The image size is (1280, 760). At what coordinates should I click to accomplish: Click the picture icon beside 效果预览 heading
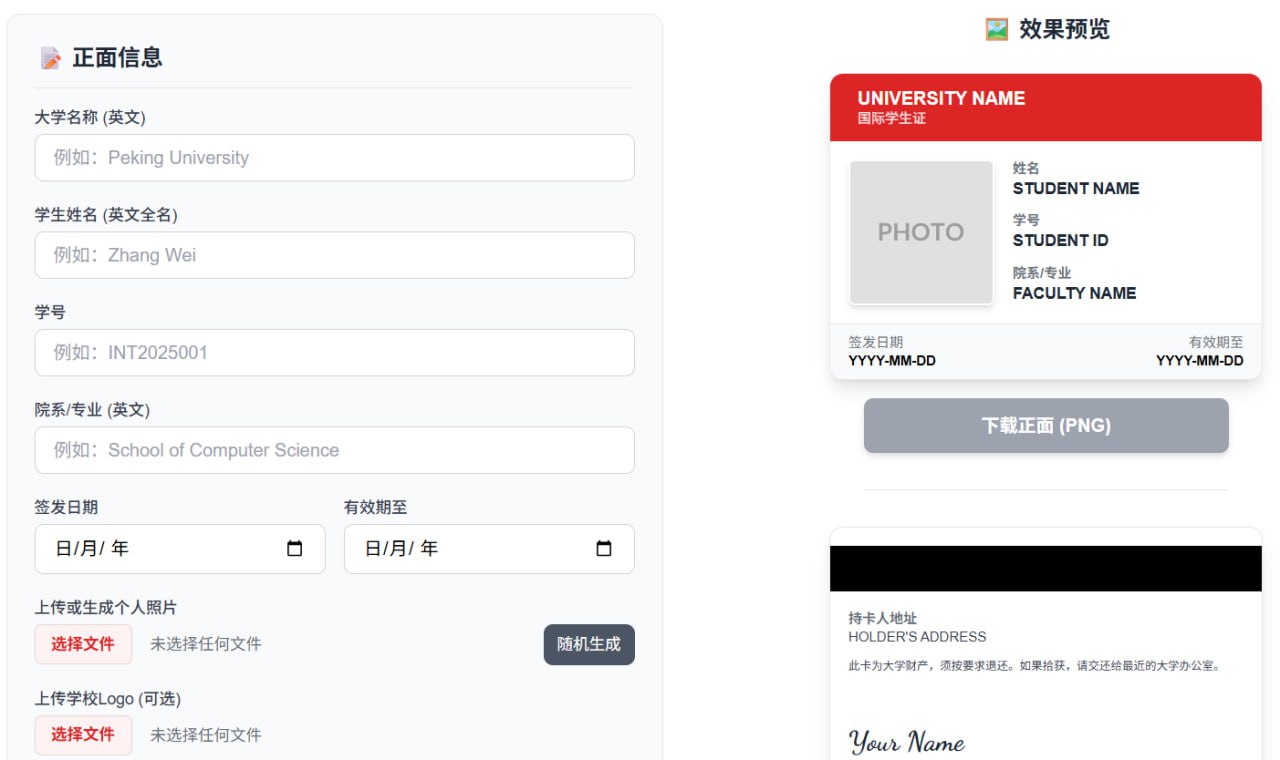point(996,29)
